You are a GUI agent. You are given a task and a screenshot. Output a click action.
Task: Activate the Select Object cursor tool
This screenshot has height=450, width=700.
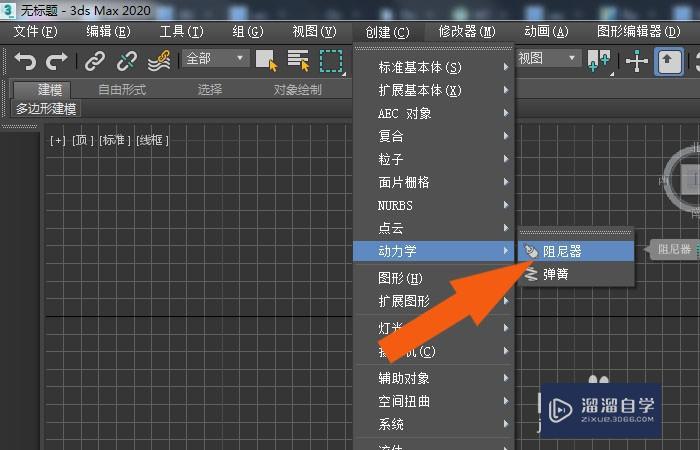coord(267,61)
